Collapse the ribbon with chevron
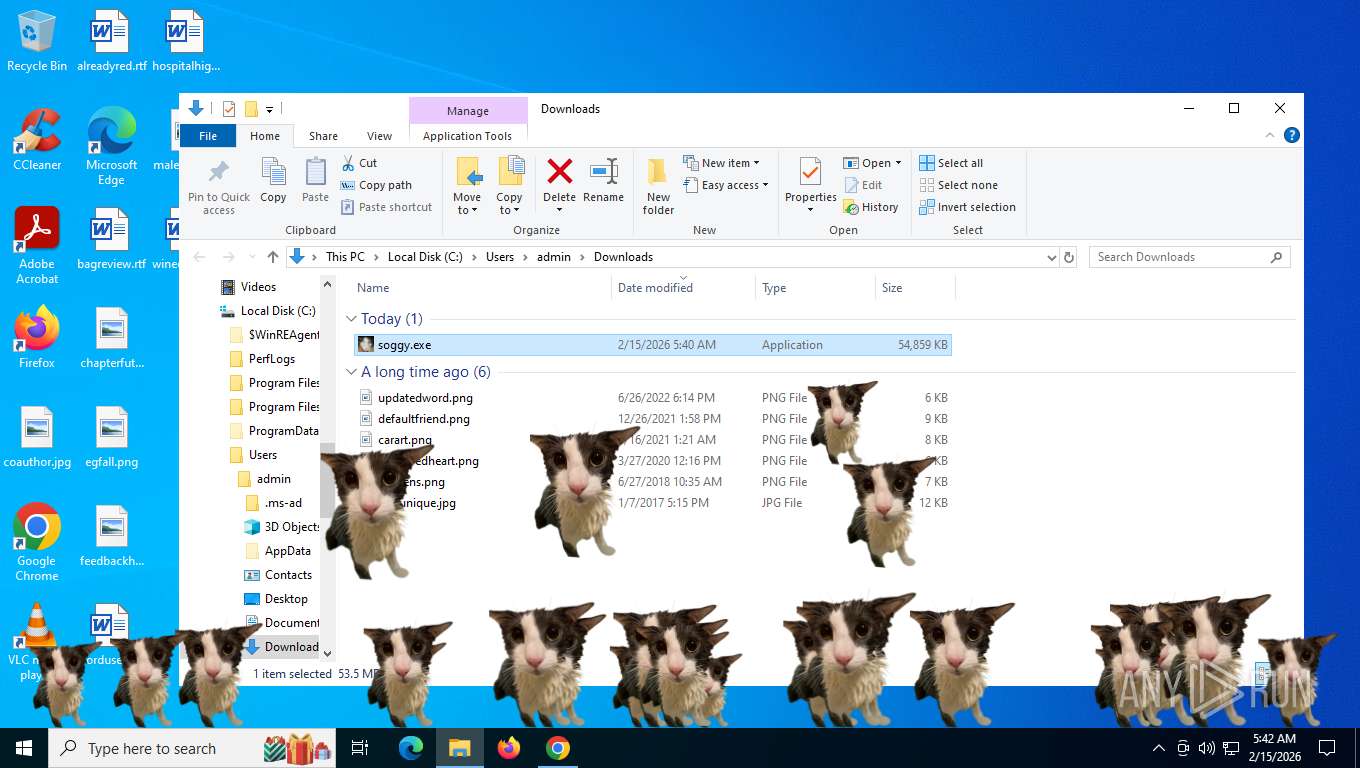Screen dimensions: 1360x768 pos(1271,136)
